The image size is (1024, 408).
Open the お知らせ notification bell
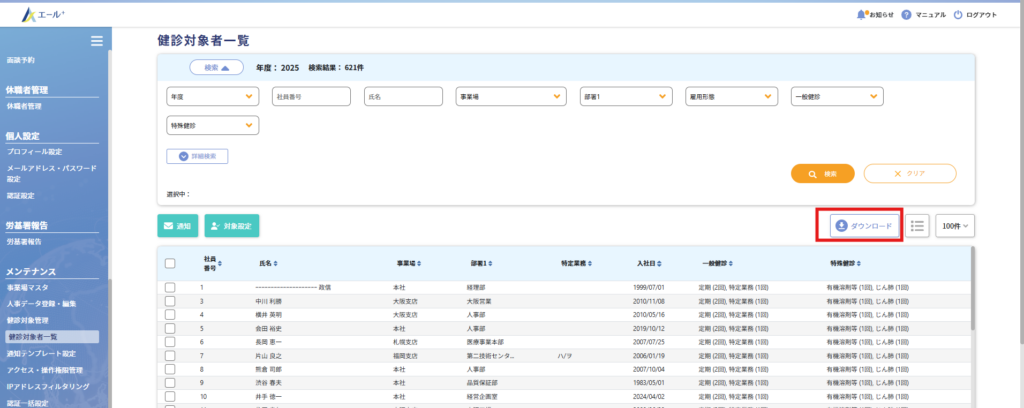(861, 15)
